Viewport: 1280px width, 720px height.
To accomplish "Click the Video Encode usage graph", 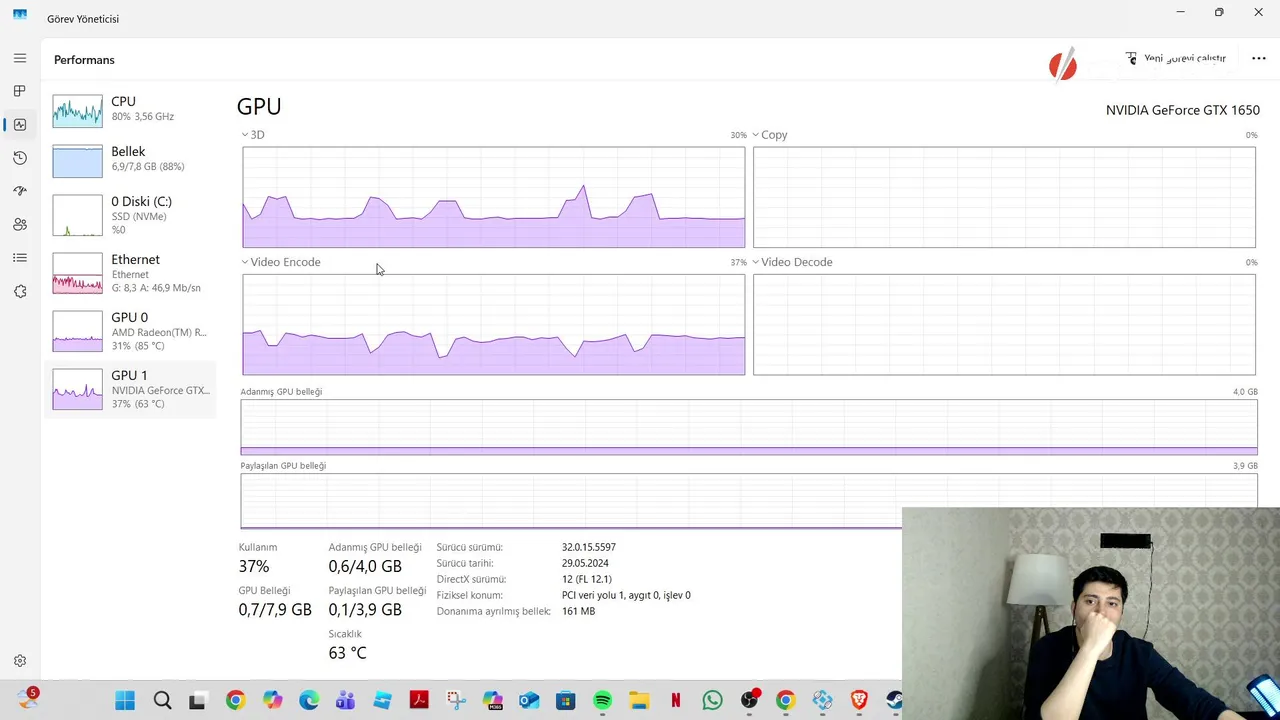I will point(493,325).
